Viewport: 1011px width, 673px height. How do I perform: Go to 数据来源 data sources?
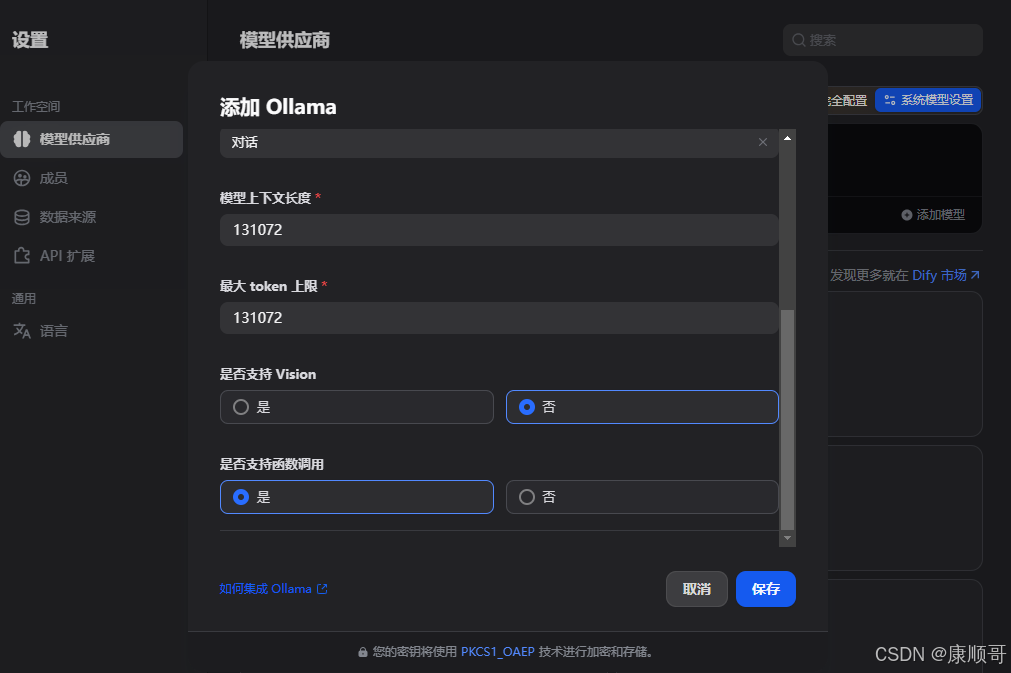(x=68, y=217)
